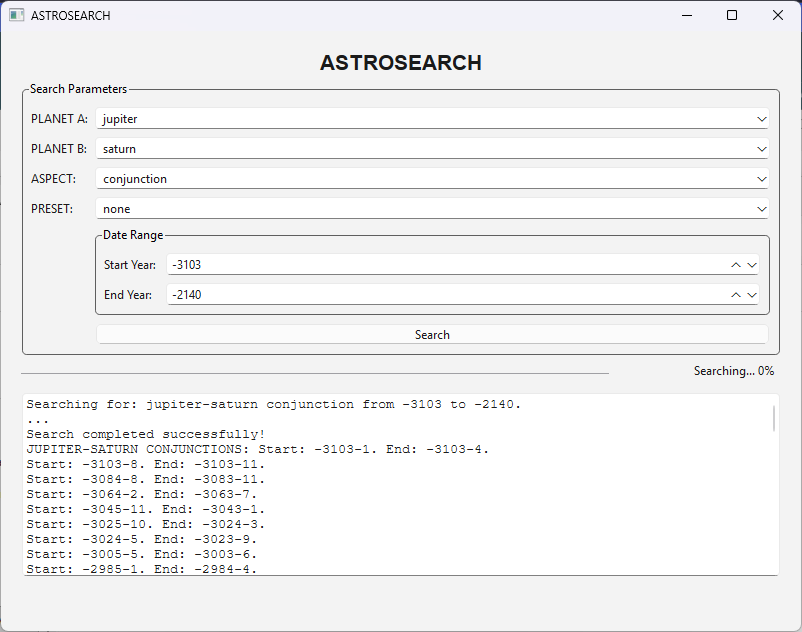This screenshot has width=802, height=632.
Task: Minimize the ASTROSEARCH window
Action: coord(687,15)
